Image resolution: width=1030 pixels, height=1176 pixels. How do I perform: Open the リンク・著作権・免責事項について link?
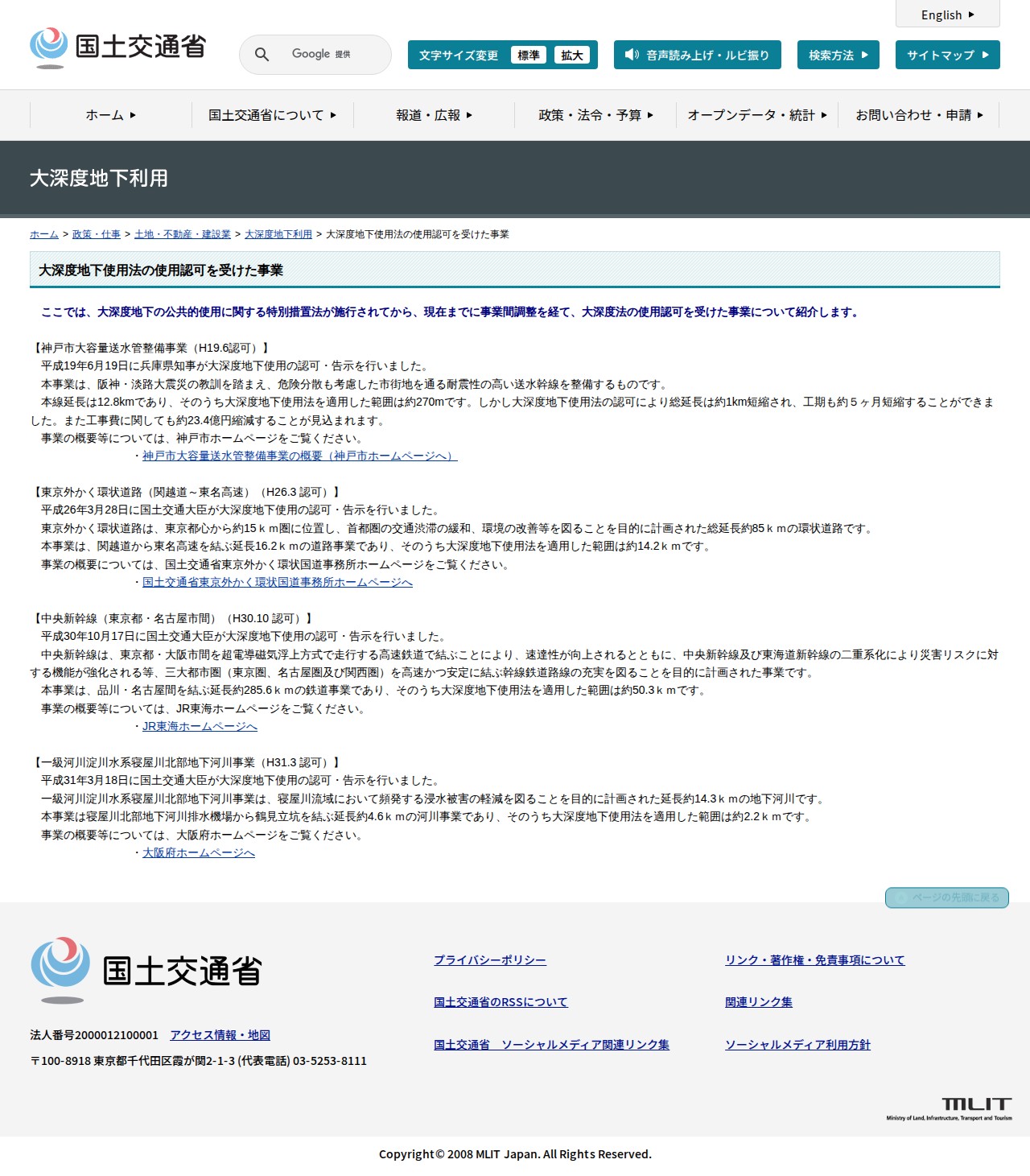tap(815, 960)
